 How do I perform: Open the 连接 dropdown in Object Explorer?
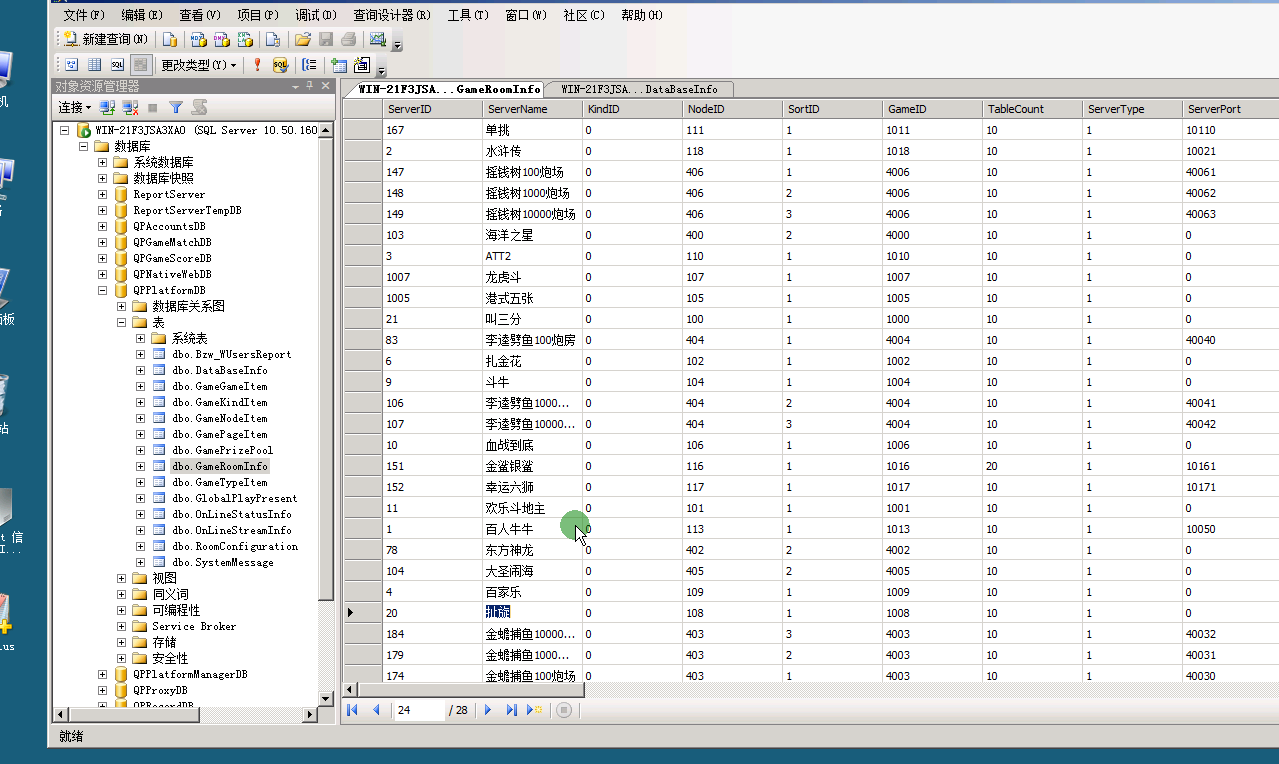[74, 107]
